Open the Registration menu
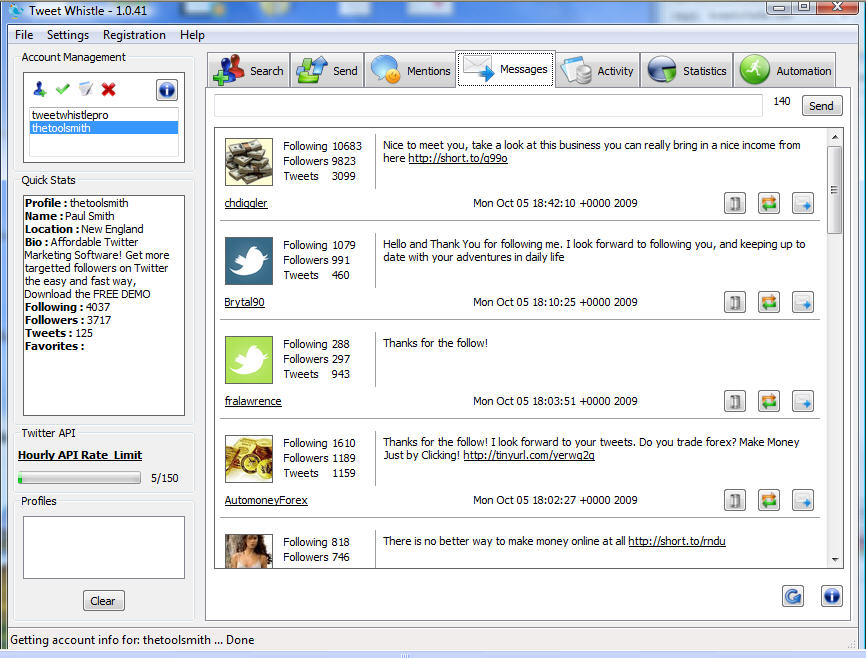Viewport: 866px width, 658px height. (134, 35)
